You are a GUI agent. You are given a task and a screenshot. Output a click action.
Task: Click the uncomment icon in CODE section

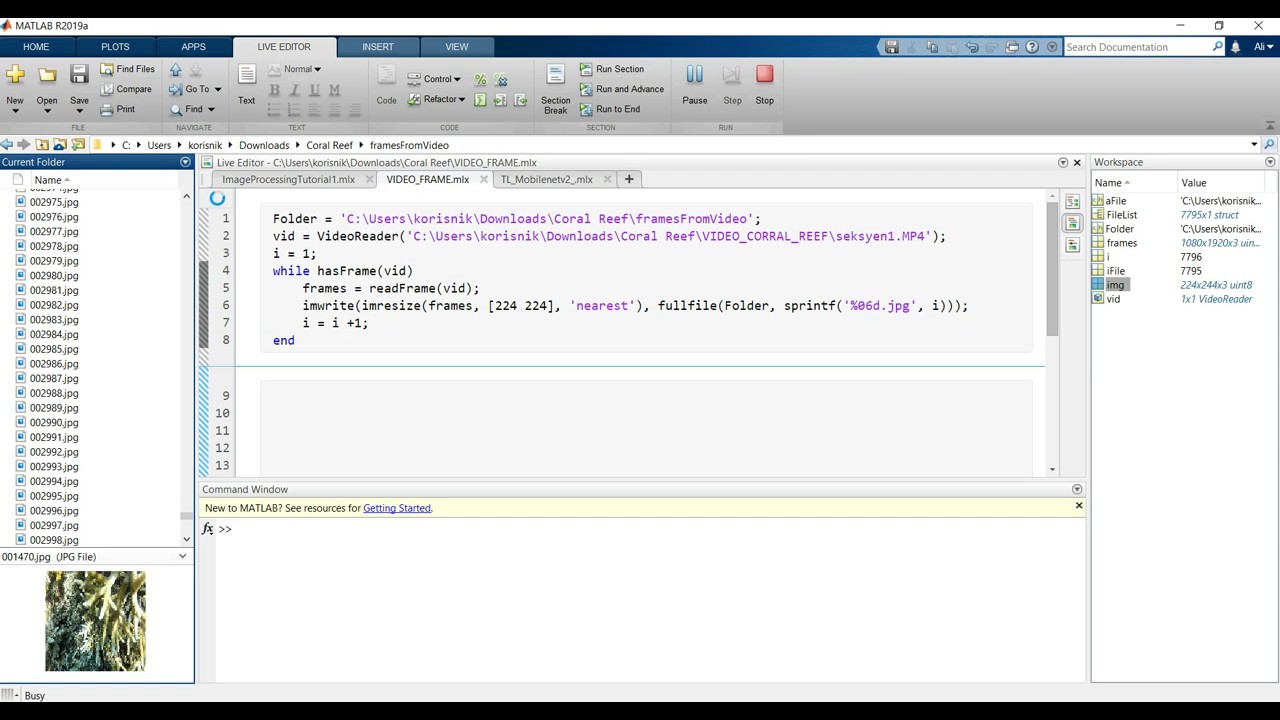click(x=501, y=80)
